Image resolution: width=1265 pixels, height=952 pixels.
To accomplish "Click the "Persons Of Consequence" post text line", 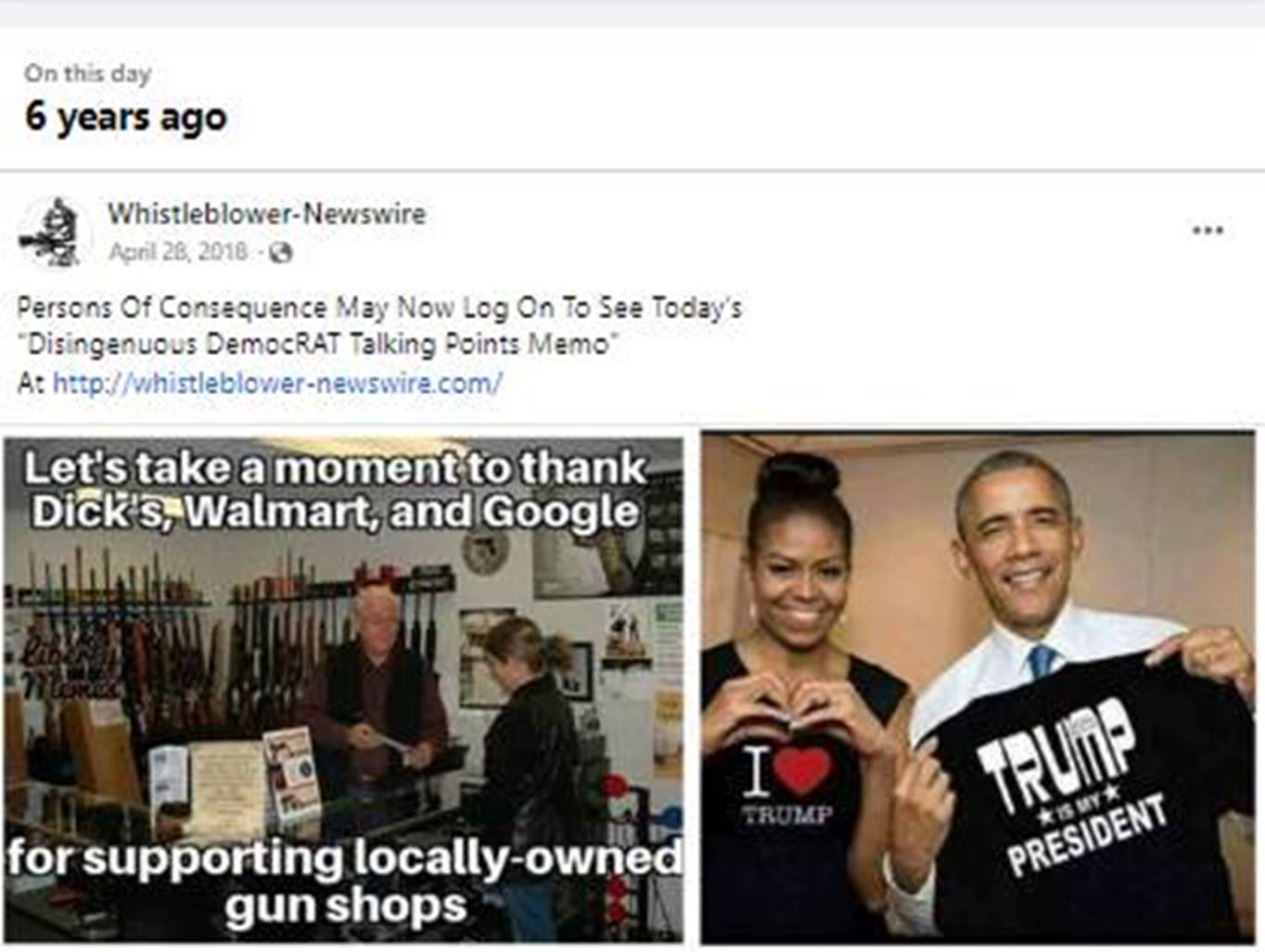I will click(x=379, y=308).
